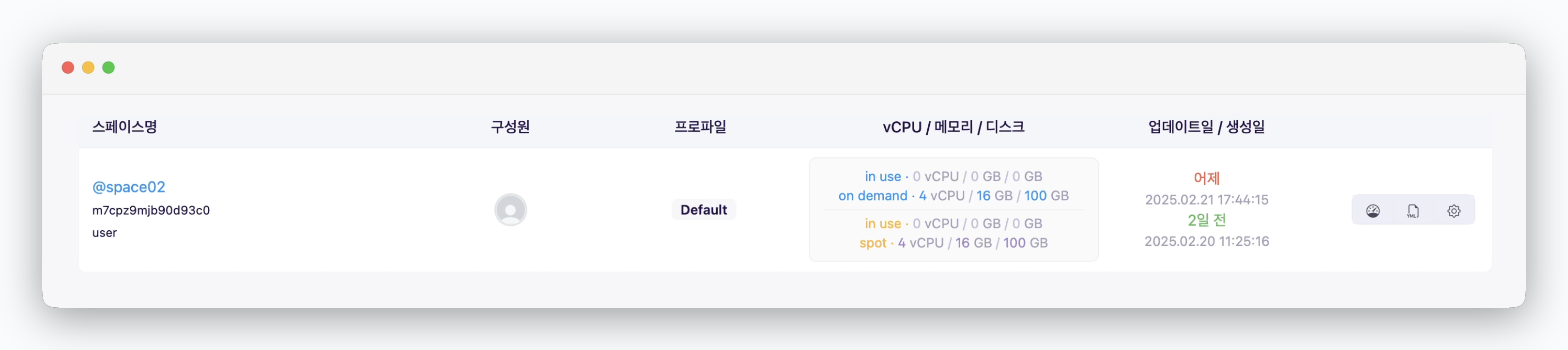Viewport: 1568px width, 350px height.
Task: Open the @space02 link
Action: click(x=128, y=187)
